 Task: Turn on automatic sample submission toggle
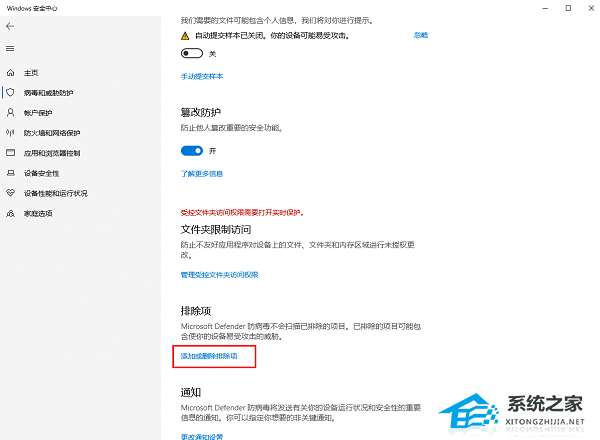click(x=192, y=53)
